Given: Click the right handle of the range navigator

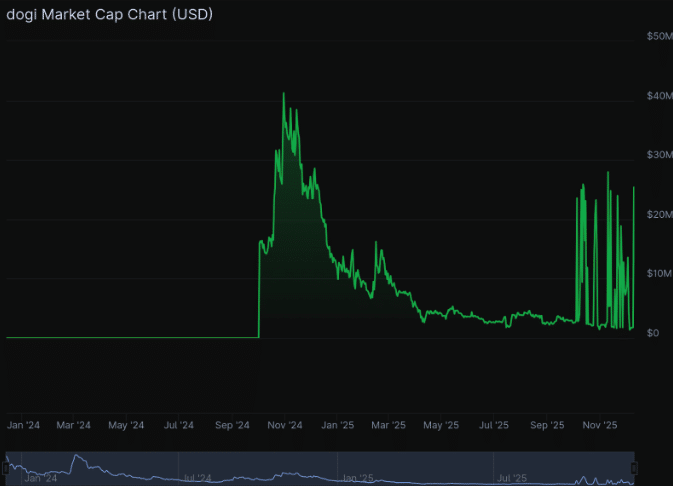Looking at the screenshot, I should coord(633,467).
